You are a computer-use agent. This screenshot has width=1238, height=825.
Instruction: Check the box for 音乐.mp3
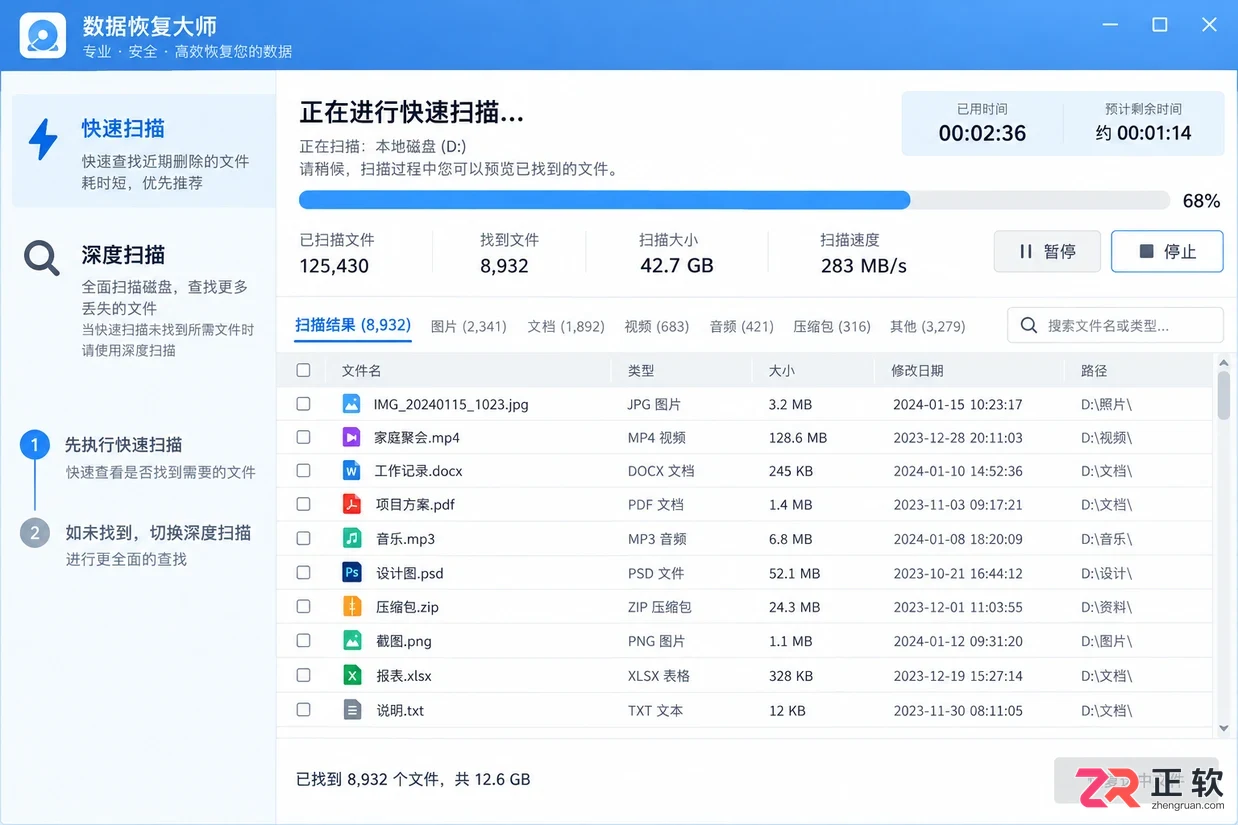click(303, 538)
